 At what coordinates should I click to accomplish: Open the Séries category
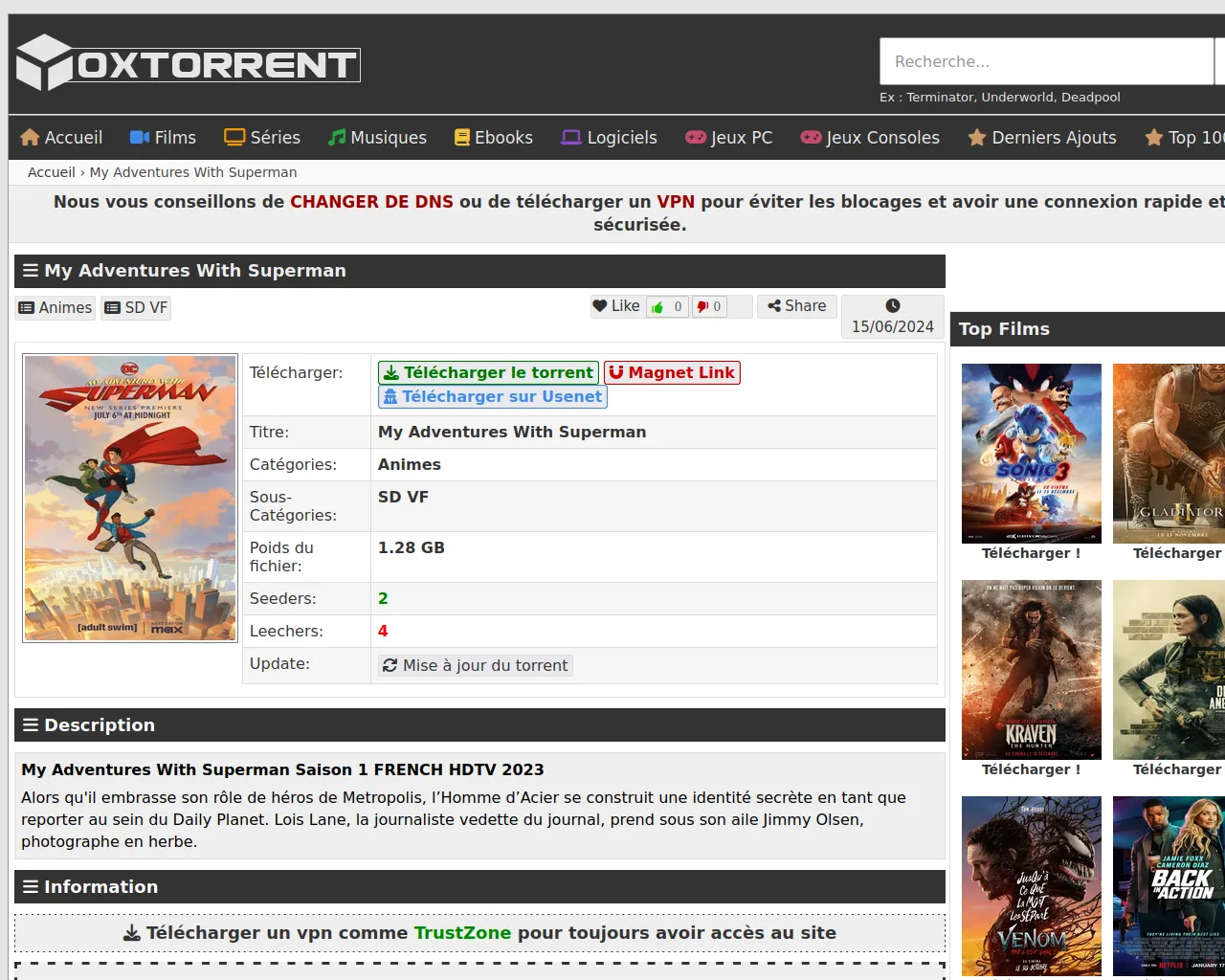262,138
